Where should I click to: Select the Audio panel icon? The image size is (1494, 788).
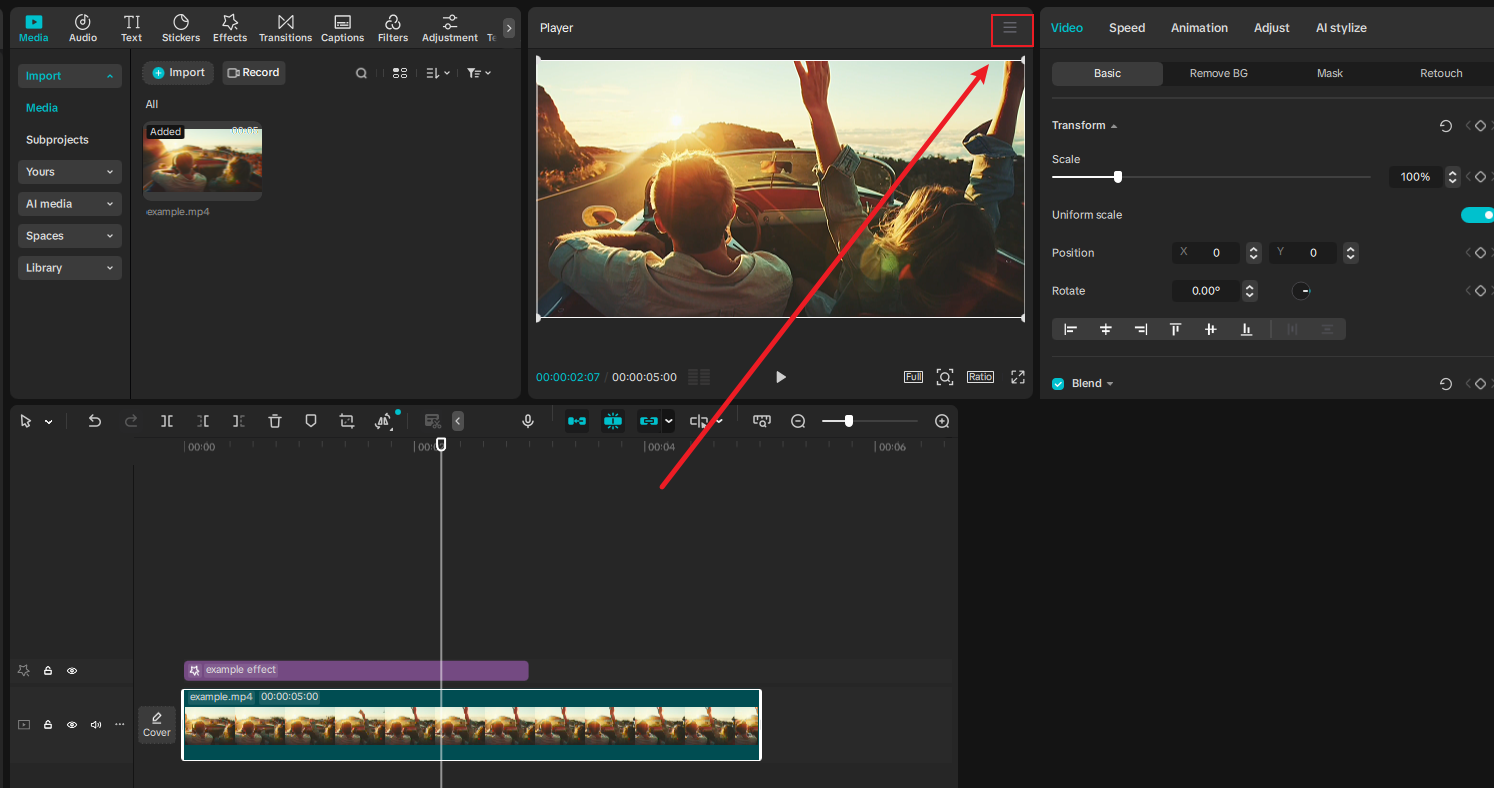coord(82,27)
